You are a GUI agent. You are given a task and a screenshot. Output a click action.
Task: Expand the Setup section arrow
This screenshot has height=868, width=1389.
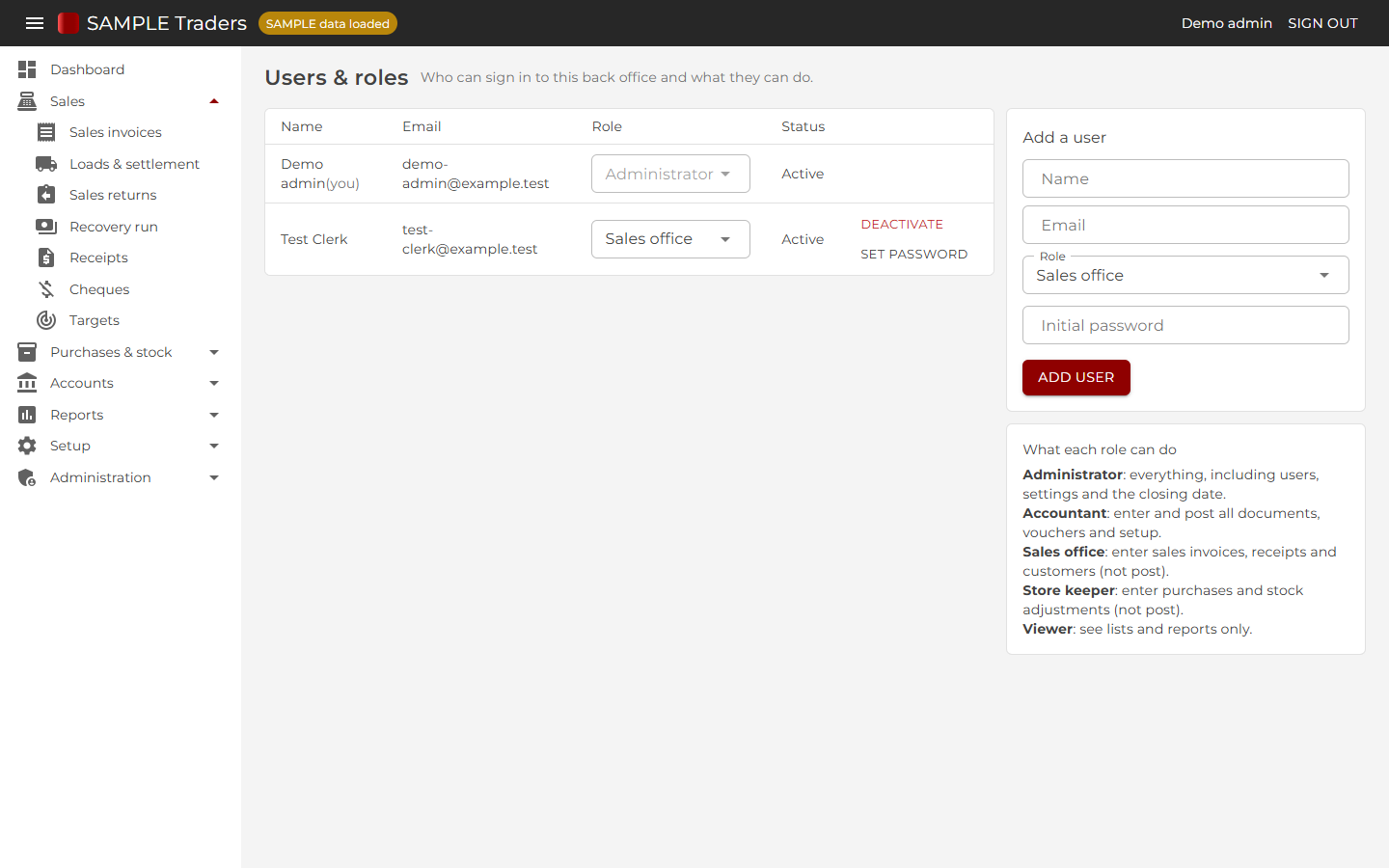pos(214,446)
